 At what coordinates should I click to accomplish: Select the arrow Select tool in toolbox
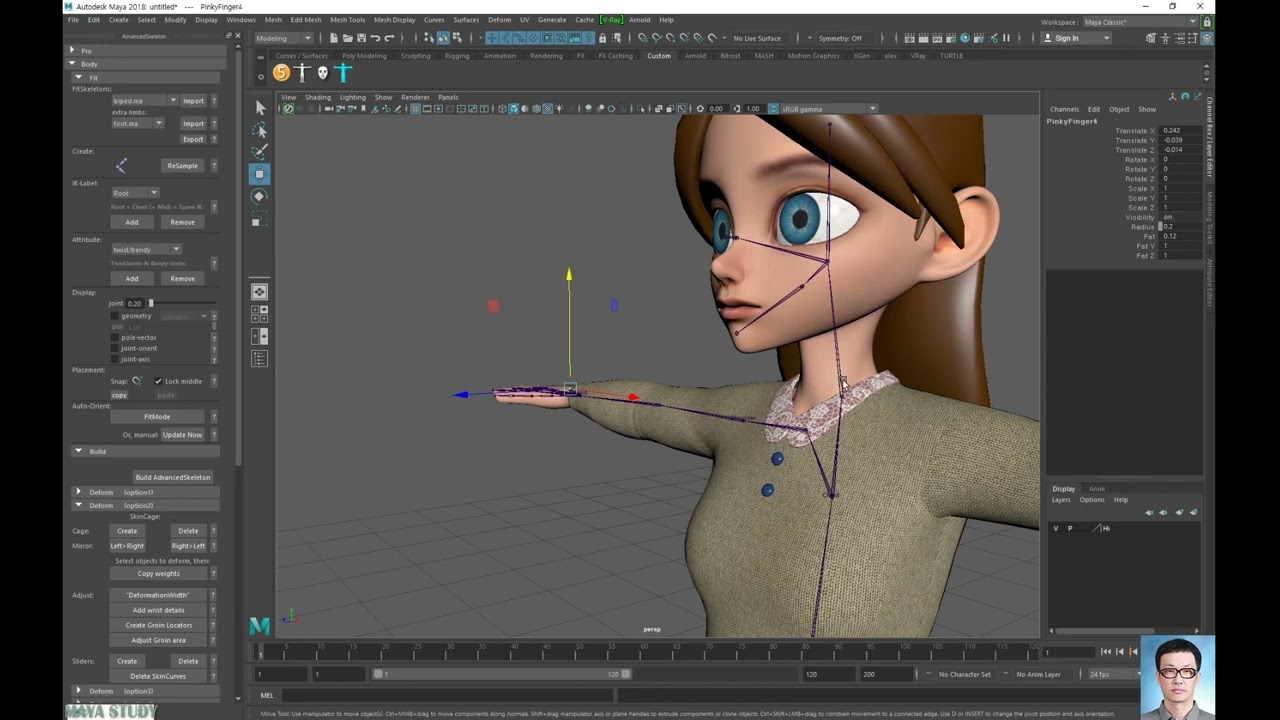[260, 107]
